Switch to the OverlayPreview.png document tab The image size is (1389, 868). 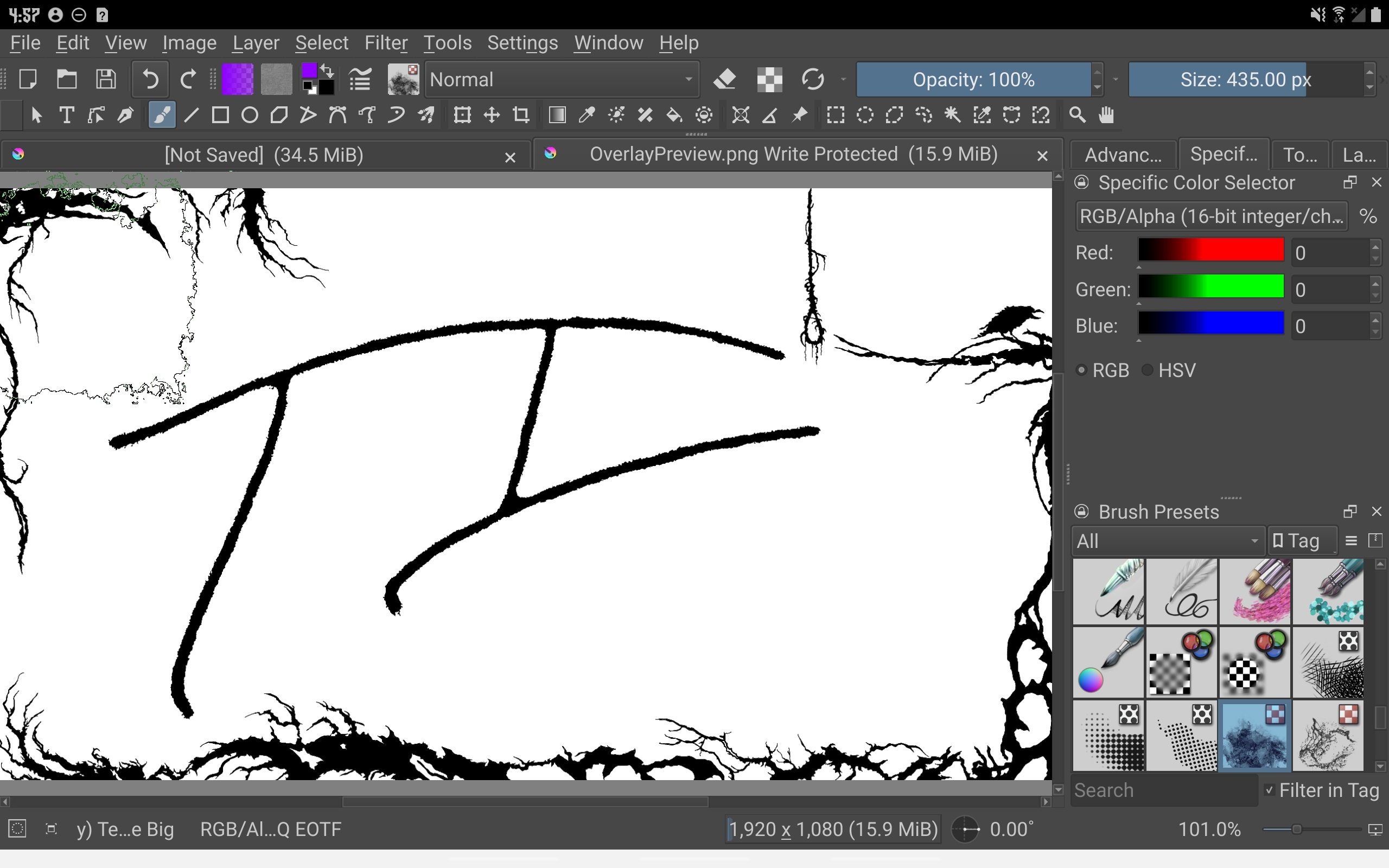pos(793,155)
